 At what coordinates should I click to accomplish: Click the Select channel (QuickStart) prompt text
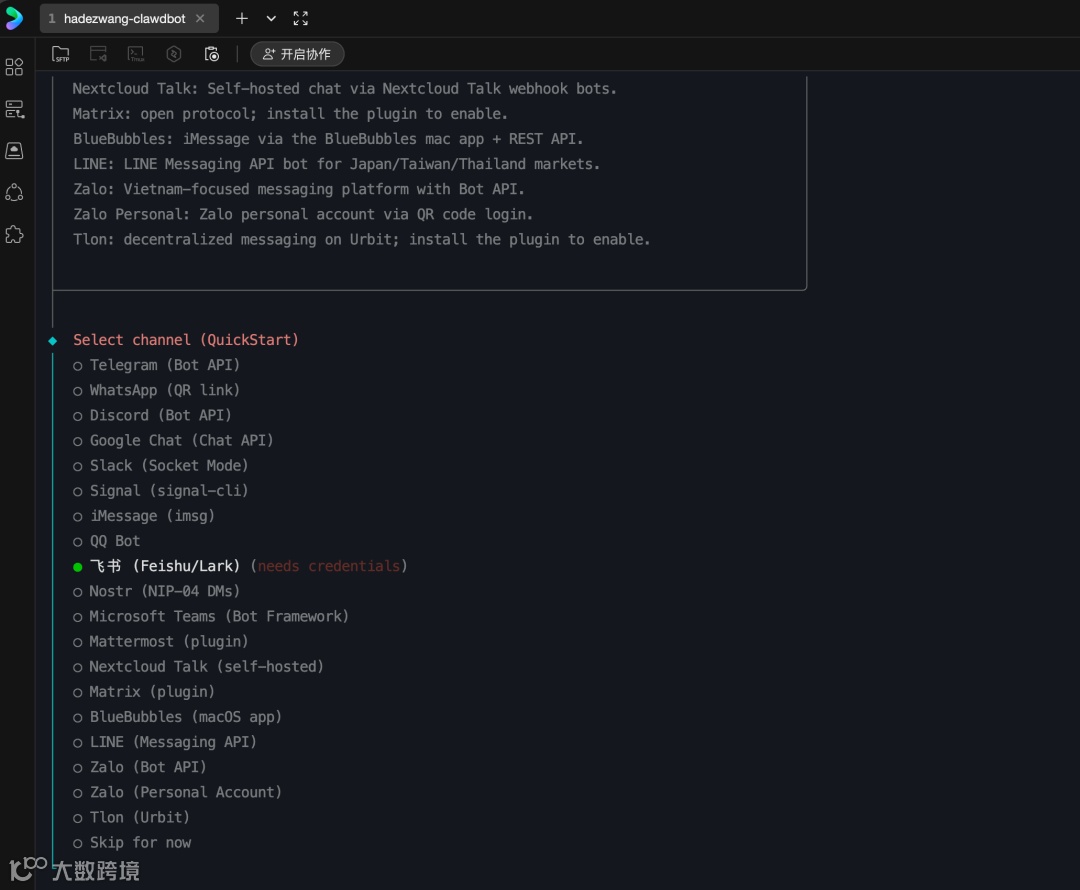[186, 340]
